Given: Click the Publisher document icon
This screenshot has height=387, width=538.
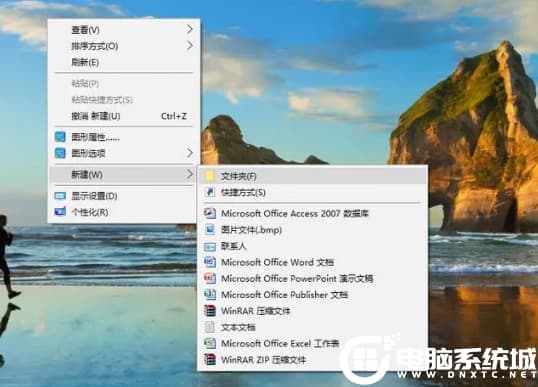Looking at the screenshot, I should point(210,294).
